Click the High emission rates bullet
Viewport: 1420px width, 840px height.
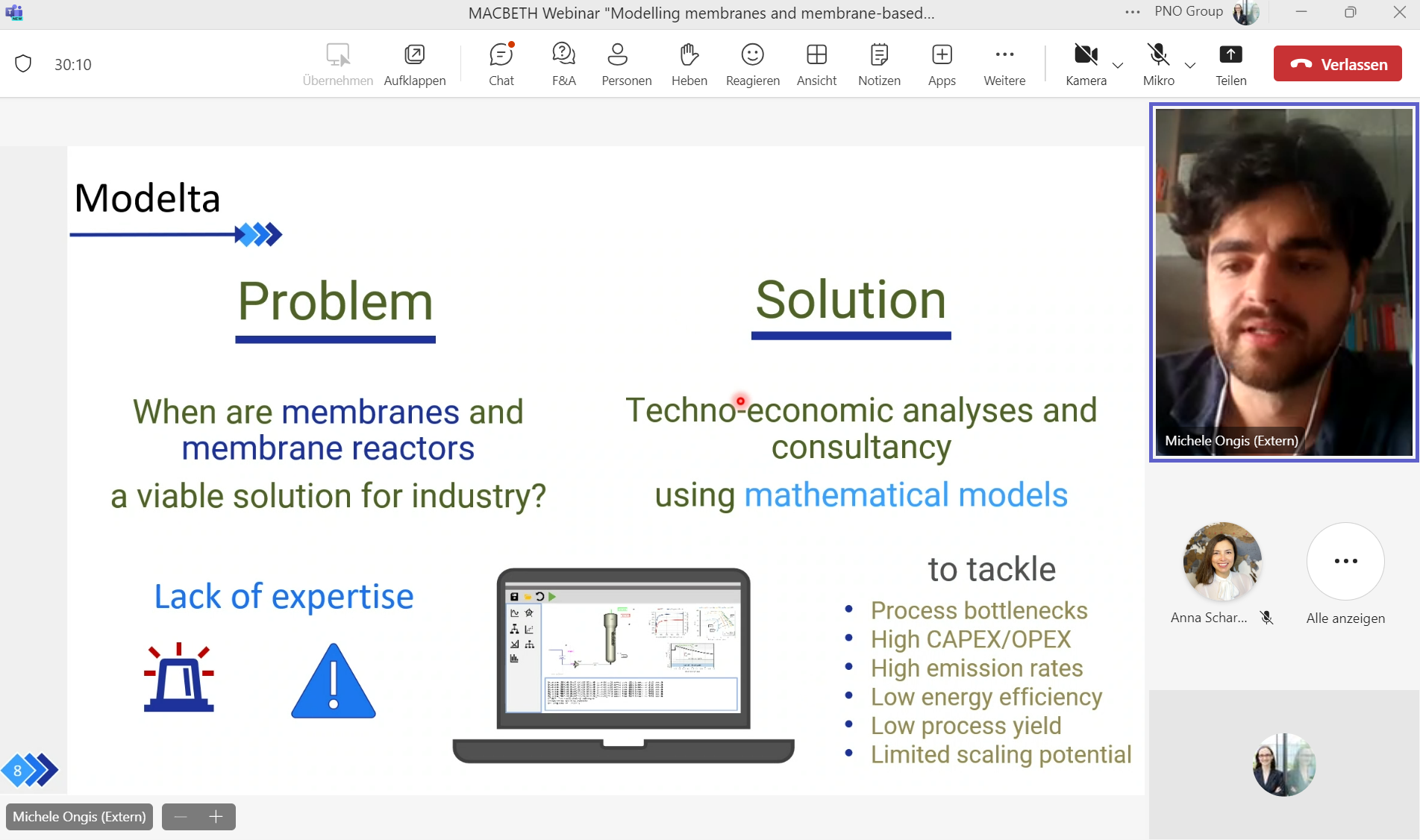pyautogui.click(x=977, y=668)
